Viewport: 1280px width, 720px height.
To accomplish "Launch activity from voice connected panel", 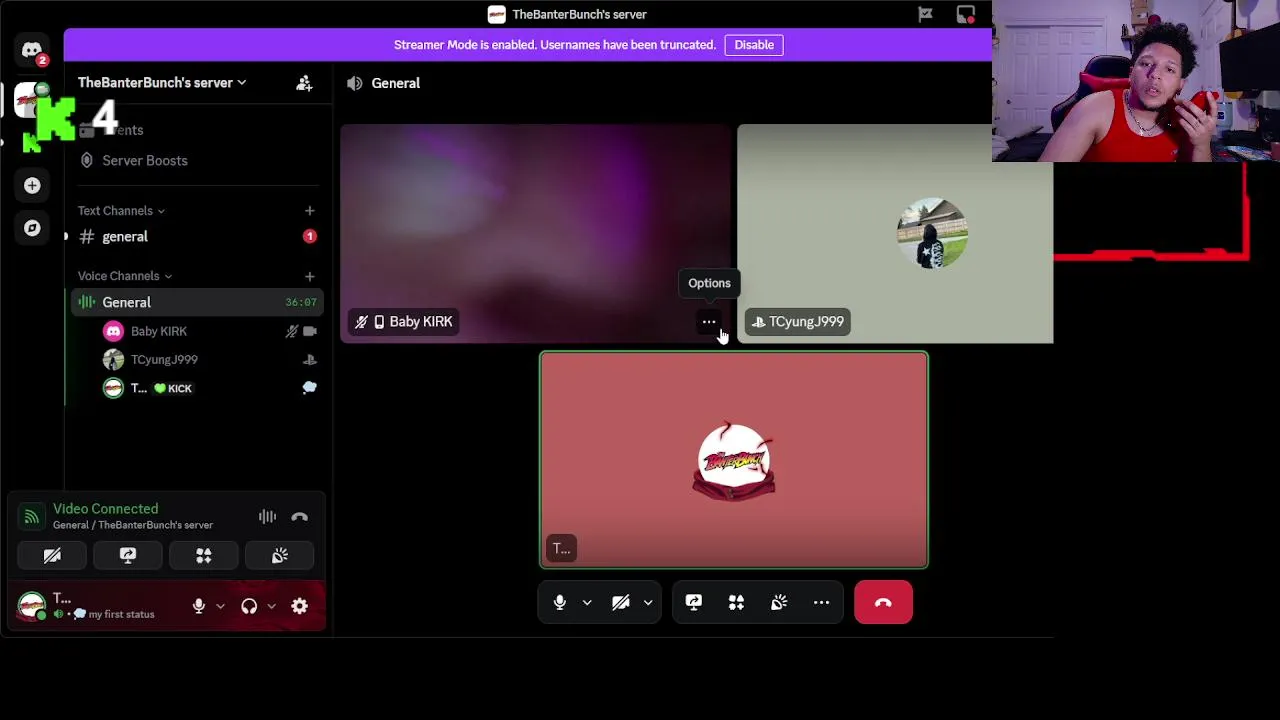I will click(204, 555).
